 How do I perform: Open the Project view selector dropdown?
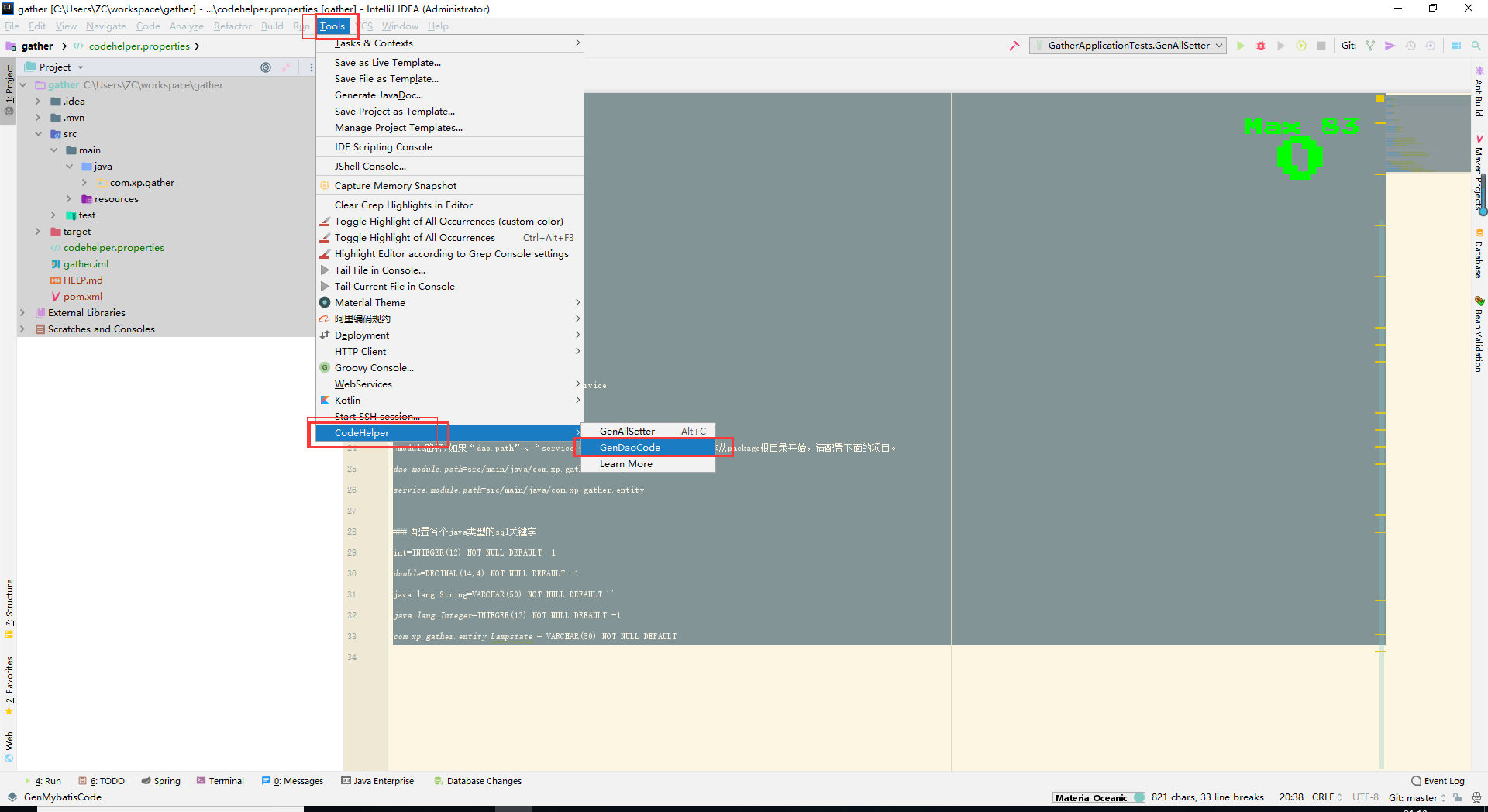[54, 67]
